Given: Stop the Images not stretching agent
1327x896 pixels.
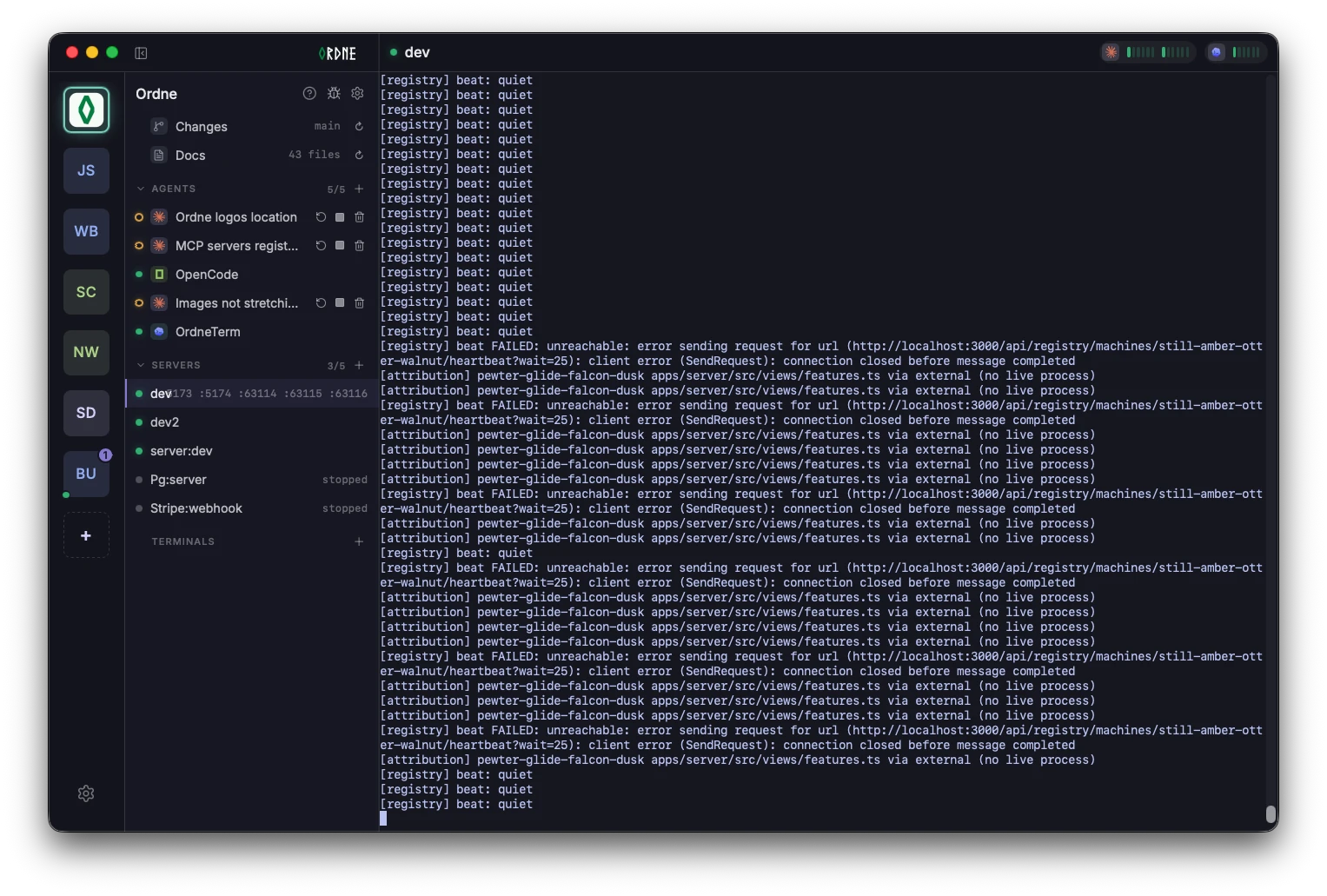Looking at the screenshot, I should pos(340,303).
